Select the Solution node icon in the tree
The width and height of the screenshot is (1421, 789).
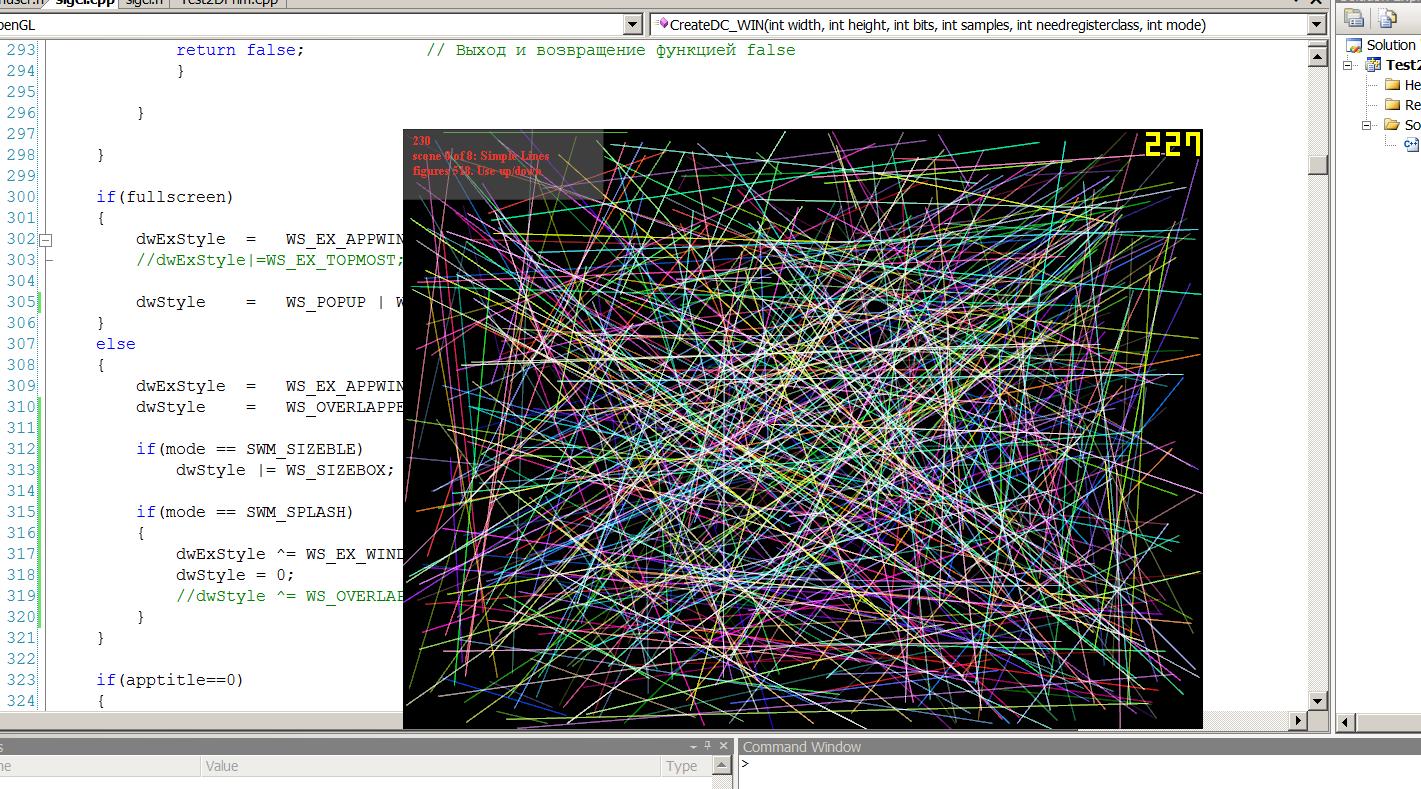[x=1354, y=45]
